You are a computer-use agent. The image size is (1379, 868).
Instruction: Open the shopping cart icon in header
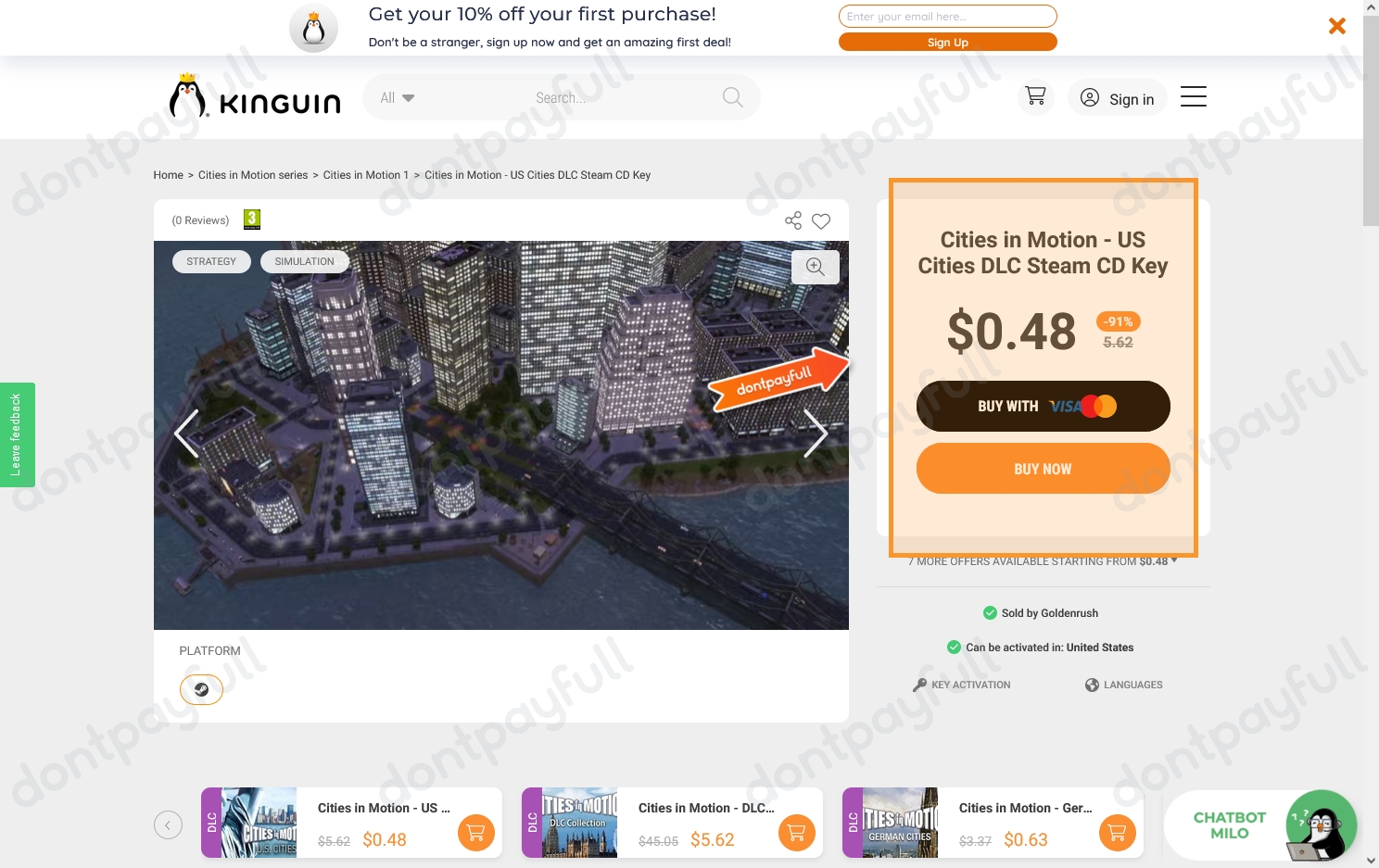coord(1035,96)
